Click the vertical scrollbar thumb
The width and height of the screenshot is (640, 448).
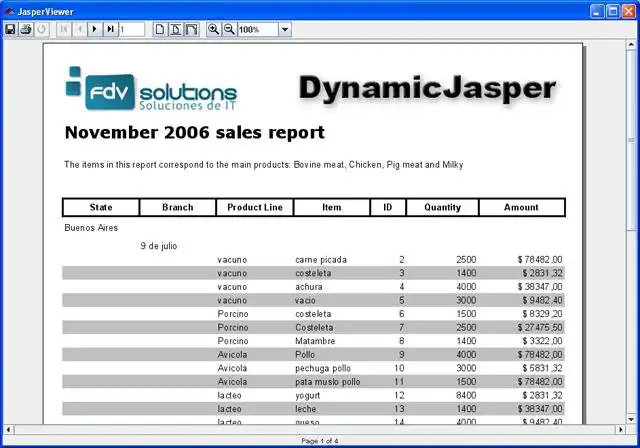(x=631, y=140)
